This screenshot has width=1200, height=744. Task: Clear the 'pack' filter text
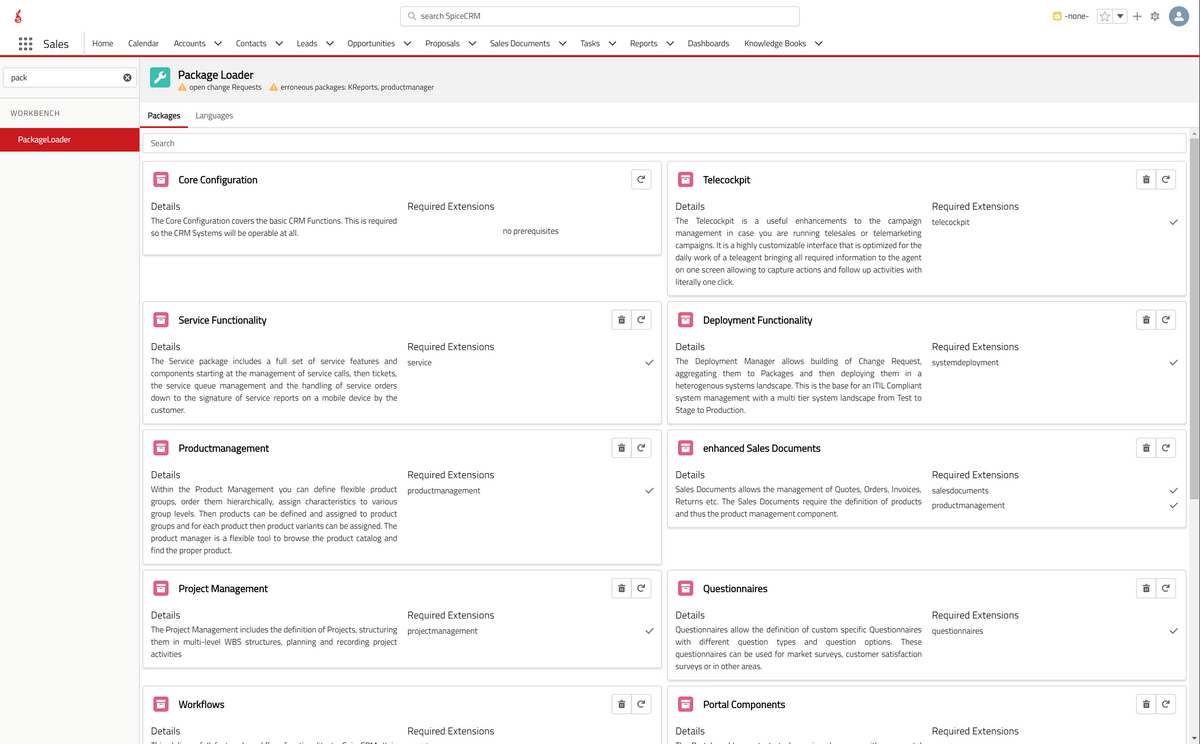pyautogui.click(x=127, y=77)
